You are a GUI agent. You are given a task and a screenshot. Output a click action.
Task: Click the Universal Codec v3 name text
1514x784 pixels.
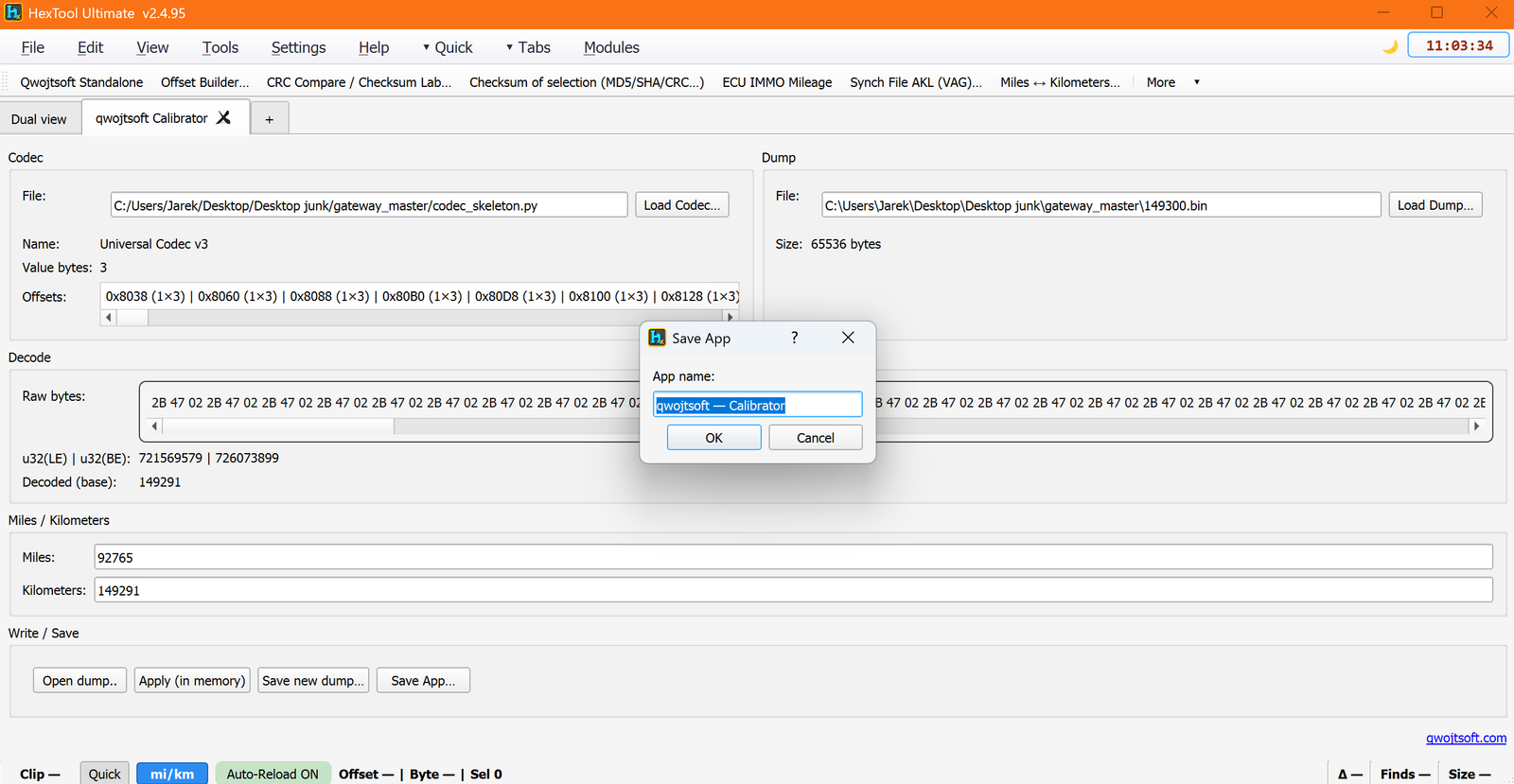tap(154, 244)
